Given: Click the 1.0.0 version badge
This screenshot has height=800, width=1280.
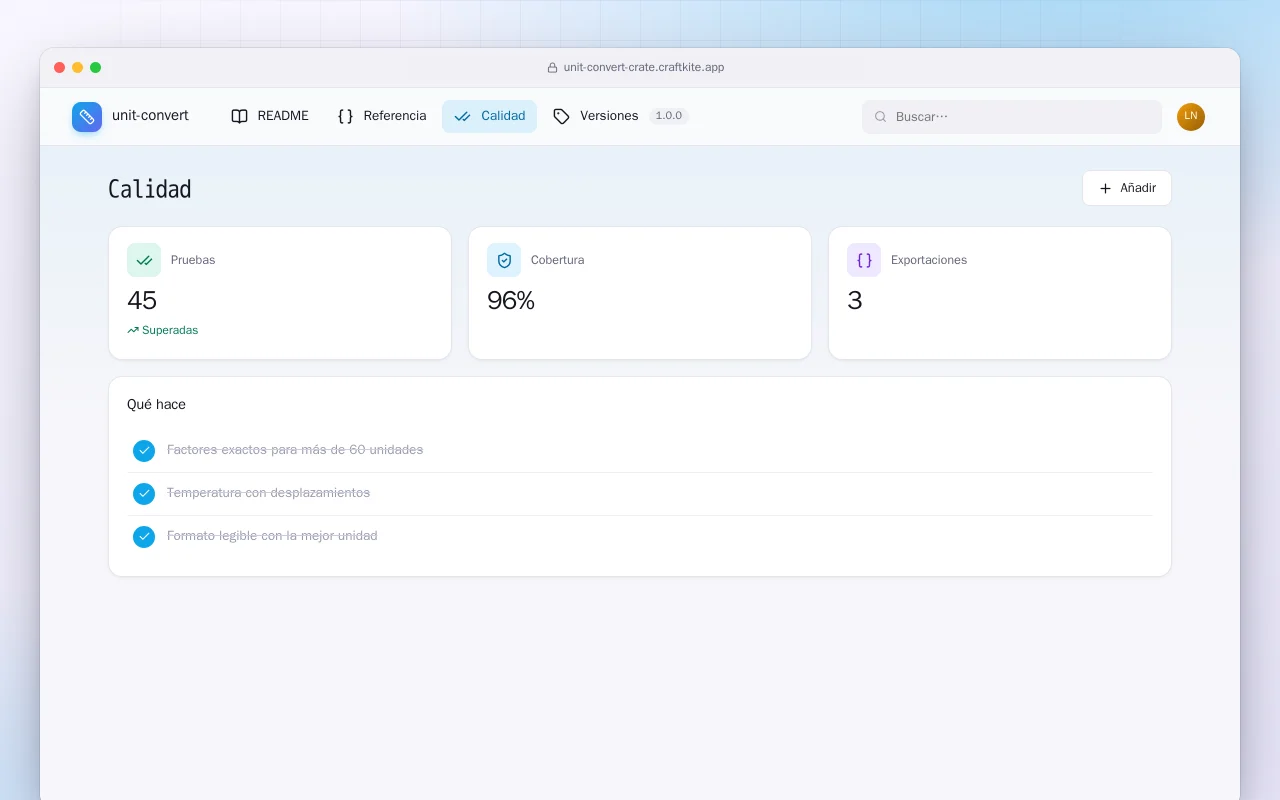Looking at the screenshot, I should click(x=668, y=116).
